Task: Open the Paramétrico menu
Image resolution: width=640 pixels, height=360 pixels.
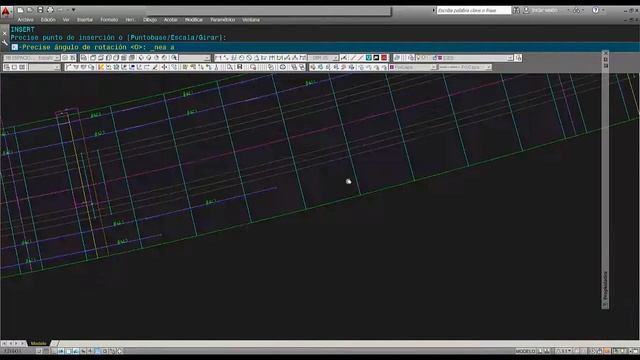Action: 222,20
